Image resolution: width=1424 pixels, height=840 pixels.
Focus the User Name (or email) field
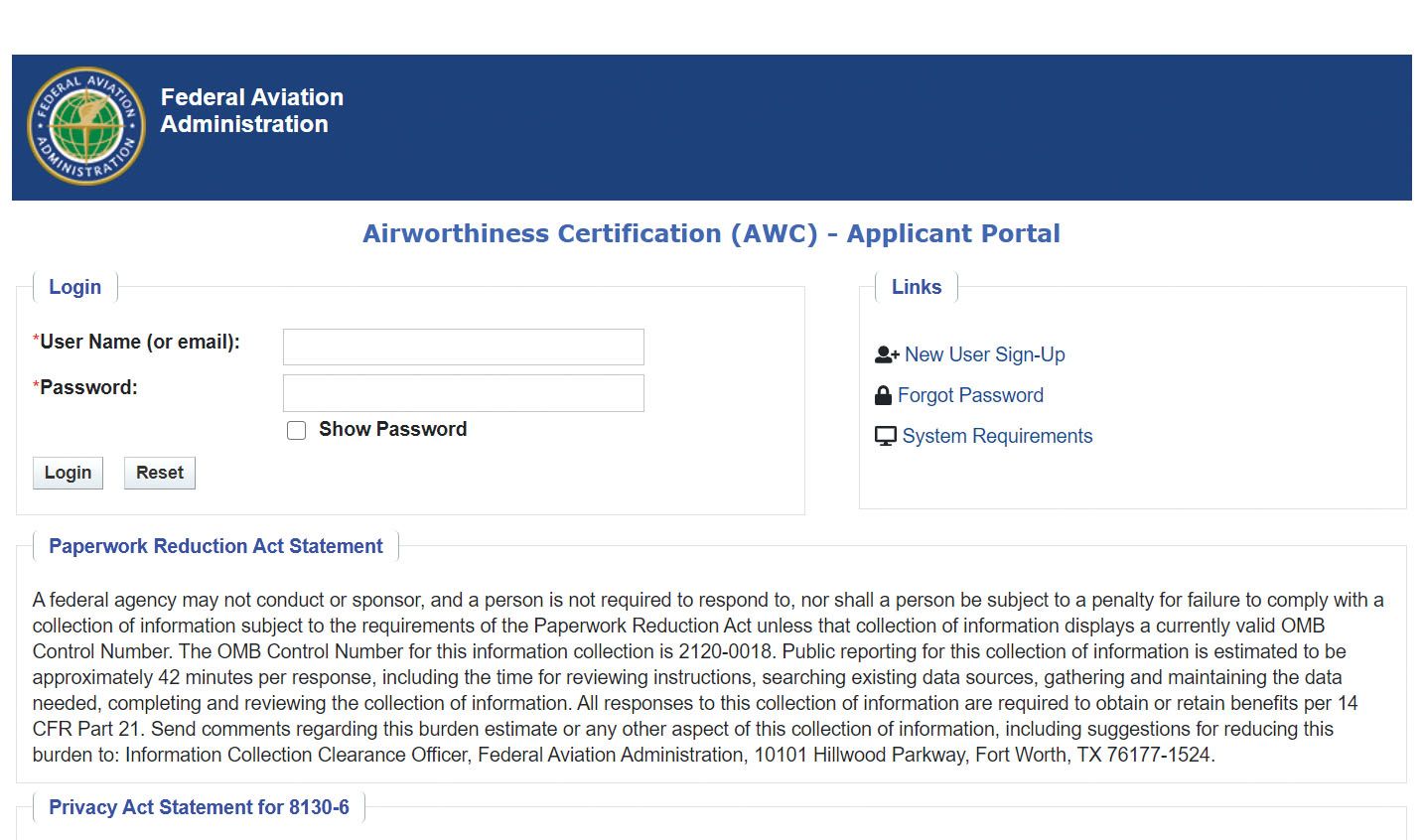point(464,348)
